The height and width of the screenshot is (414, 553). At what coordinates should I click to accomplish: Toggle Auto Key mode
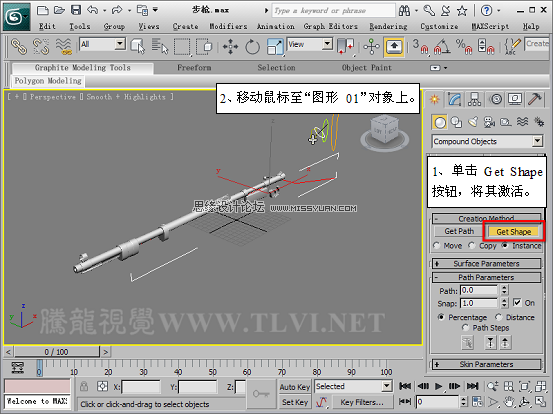(294, 387)
